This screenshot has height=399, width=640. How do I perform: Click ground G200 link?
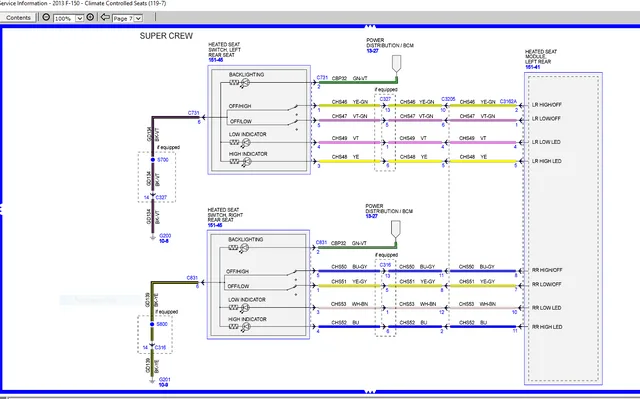tap(165, 236)
